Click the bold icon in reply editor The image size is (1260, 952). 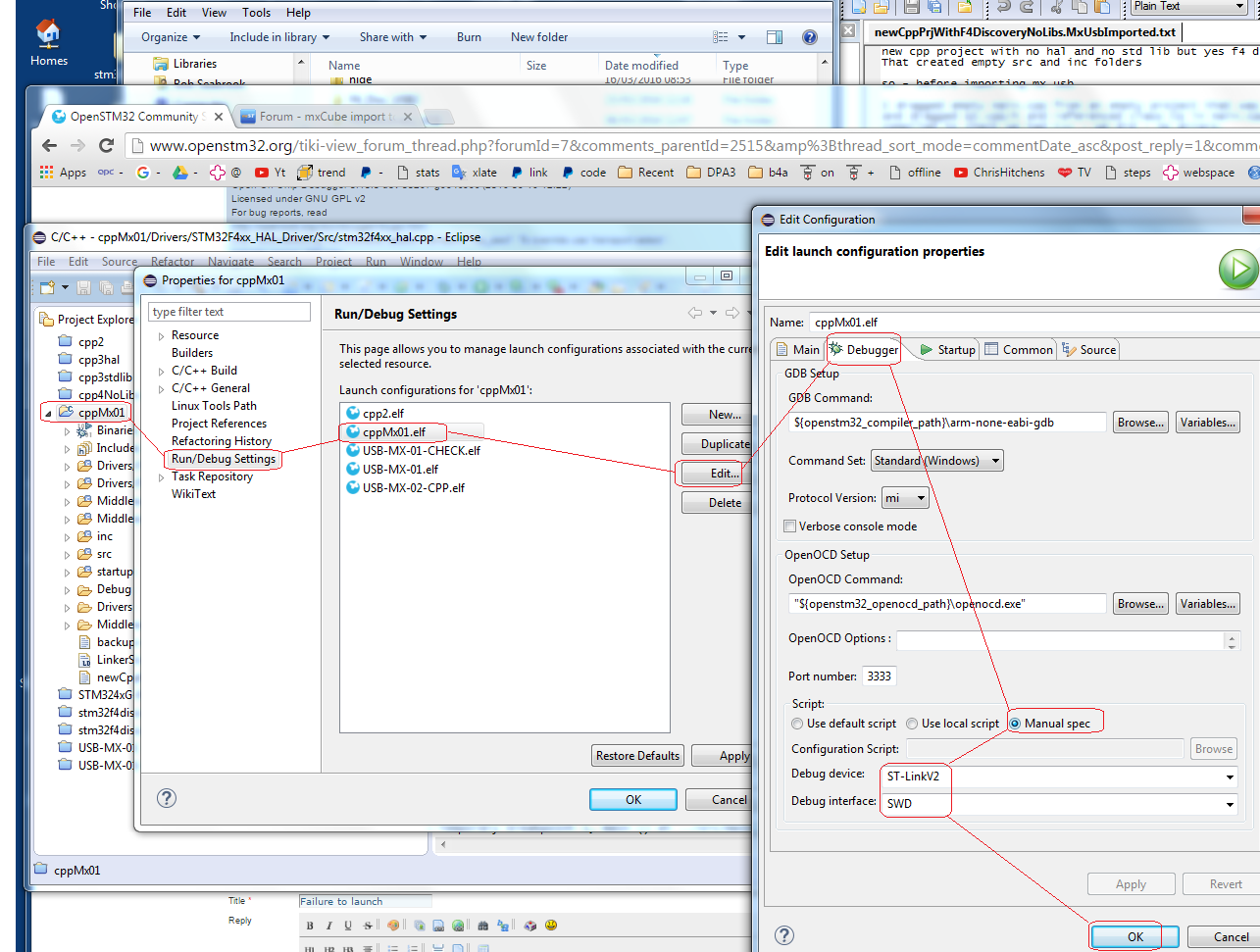point(310,926)
